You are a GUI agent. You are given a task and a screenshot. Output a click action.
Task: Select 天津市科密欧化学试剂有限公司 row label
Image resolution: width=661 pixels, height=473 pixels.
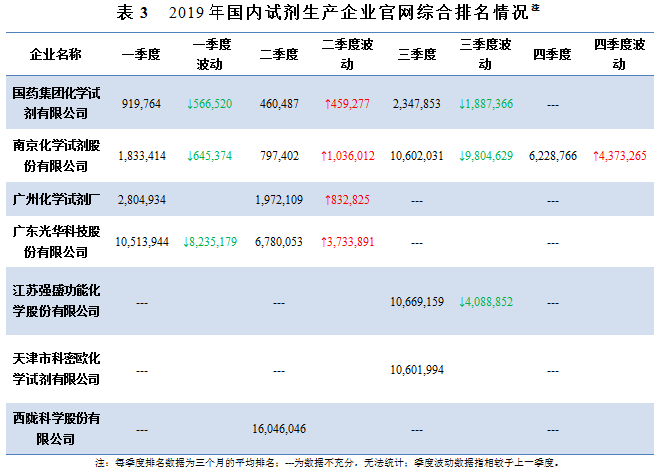[57, 369]
